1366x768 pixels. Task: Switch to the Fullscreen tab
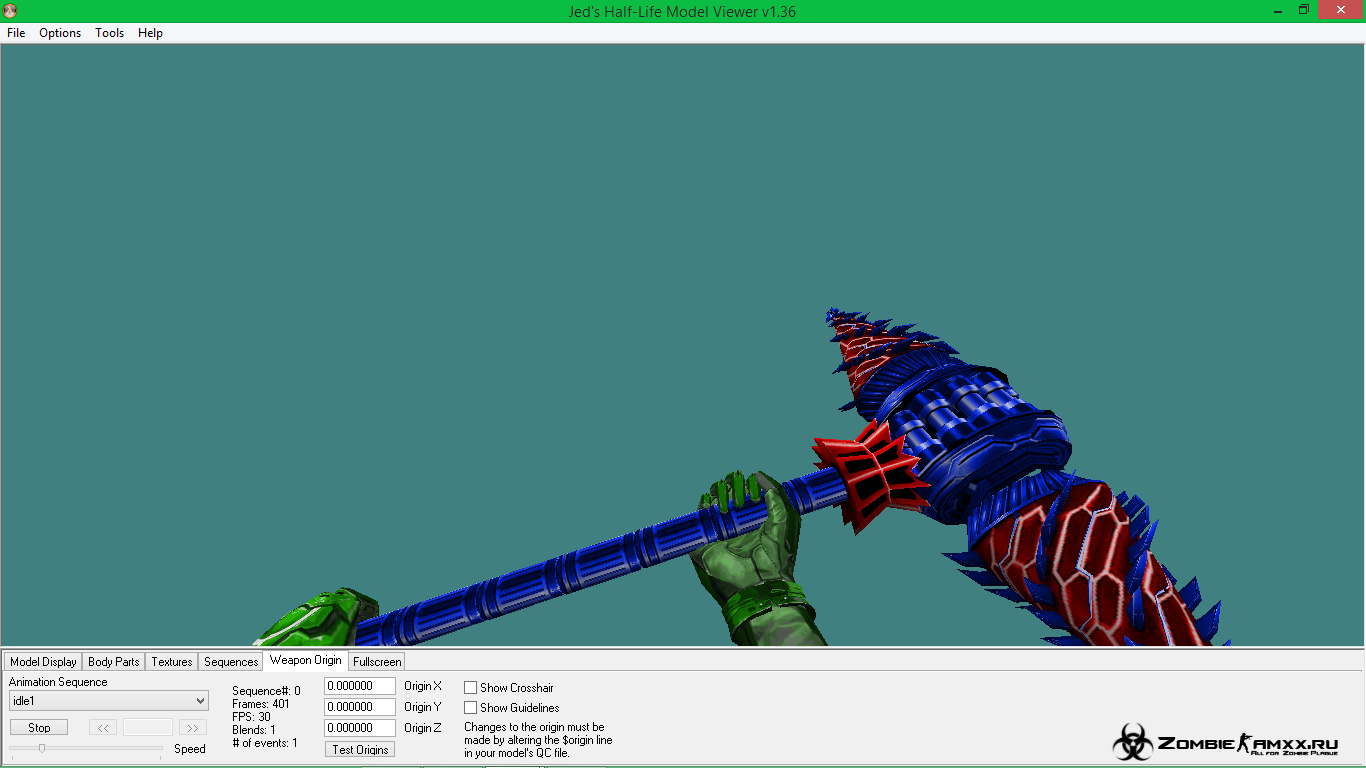[x=377, y=662]
